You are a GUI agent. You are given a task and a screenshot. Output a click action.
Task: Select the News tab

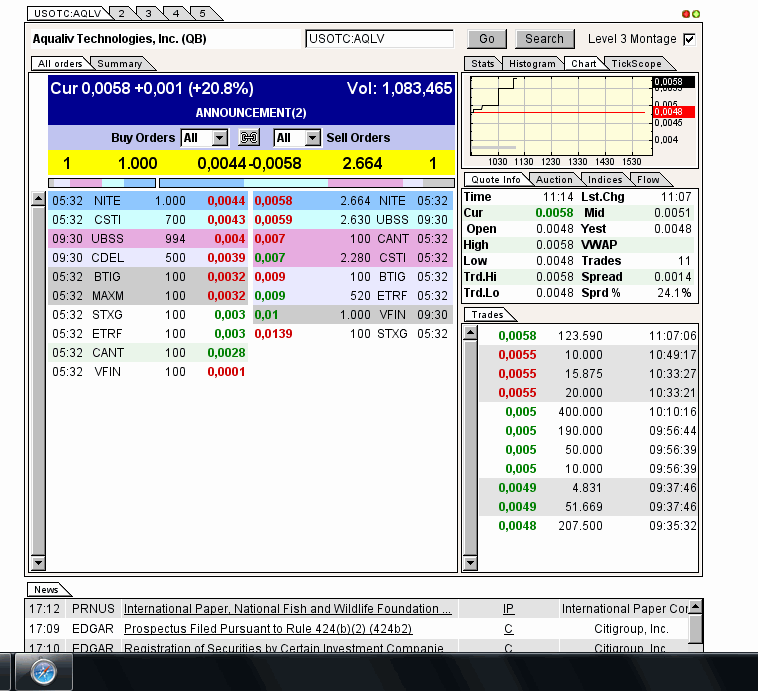[46, 590]
